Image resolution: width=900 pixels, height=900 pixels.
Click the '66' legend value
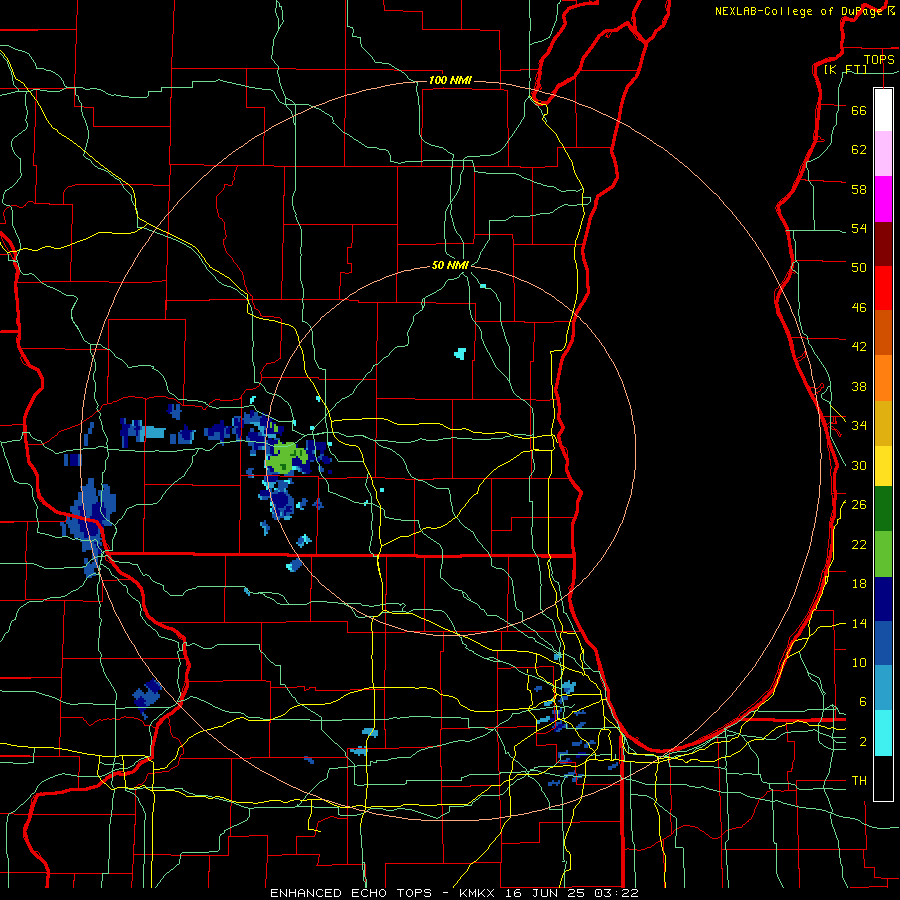click(x=859, y=110)
